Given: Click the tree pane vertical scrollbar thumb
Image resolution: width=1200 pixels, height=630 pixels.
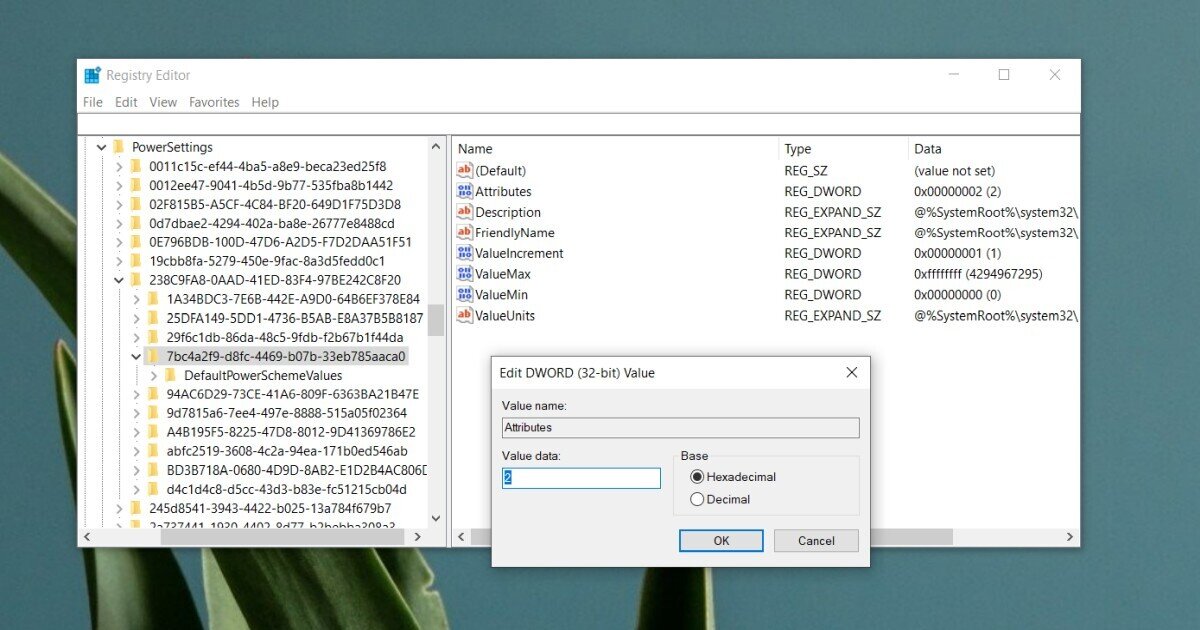Looking at the screenshot, I should pyautogui.click(x=435, y=320).
